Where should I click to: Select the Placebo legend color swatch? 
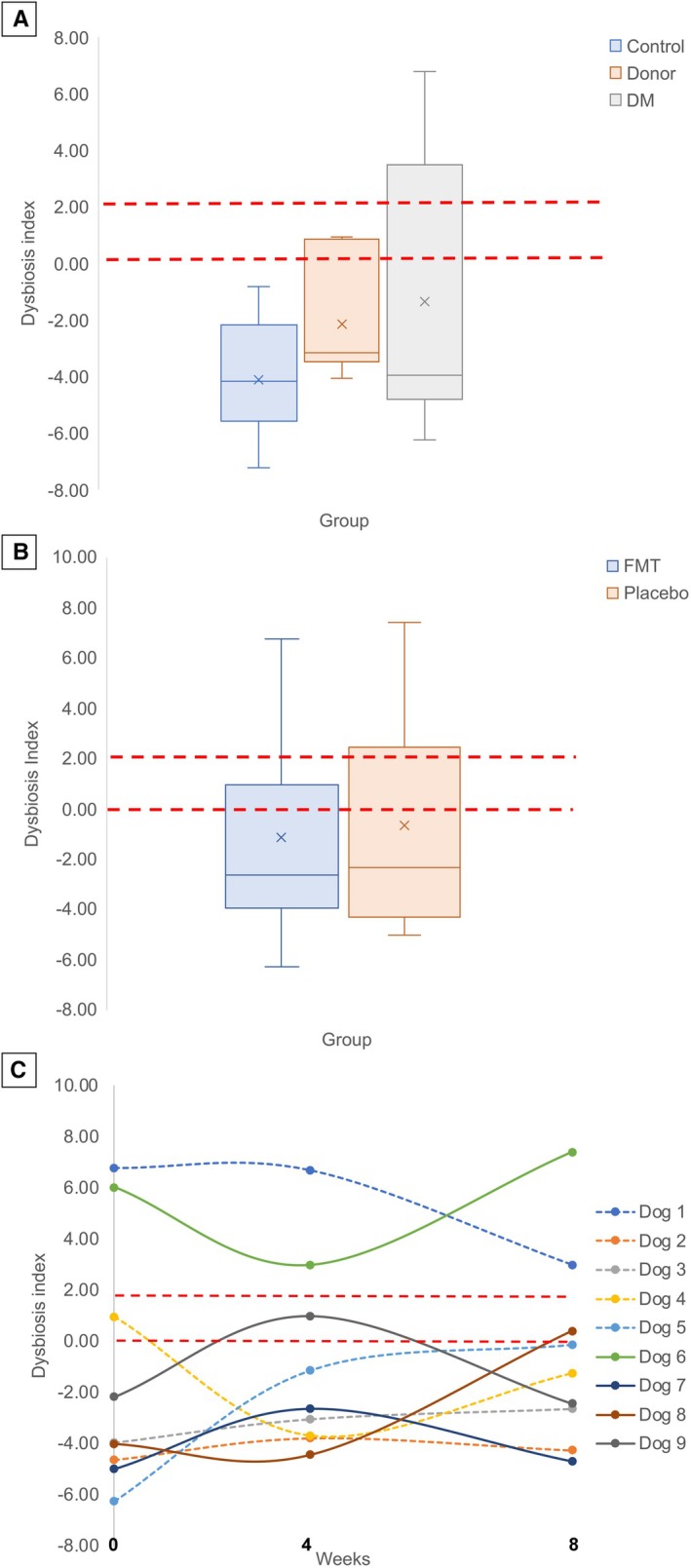[x=613, y=593]
